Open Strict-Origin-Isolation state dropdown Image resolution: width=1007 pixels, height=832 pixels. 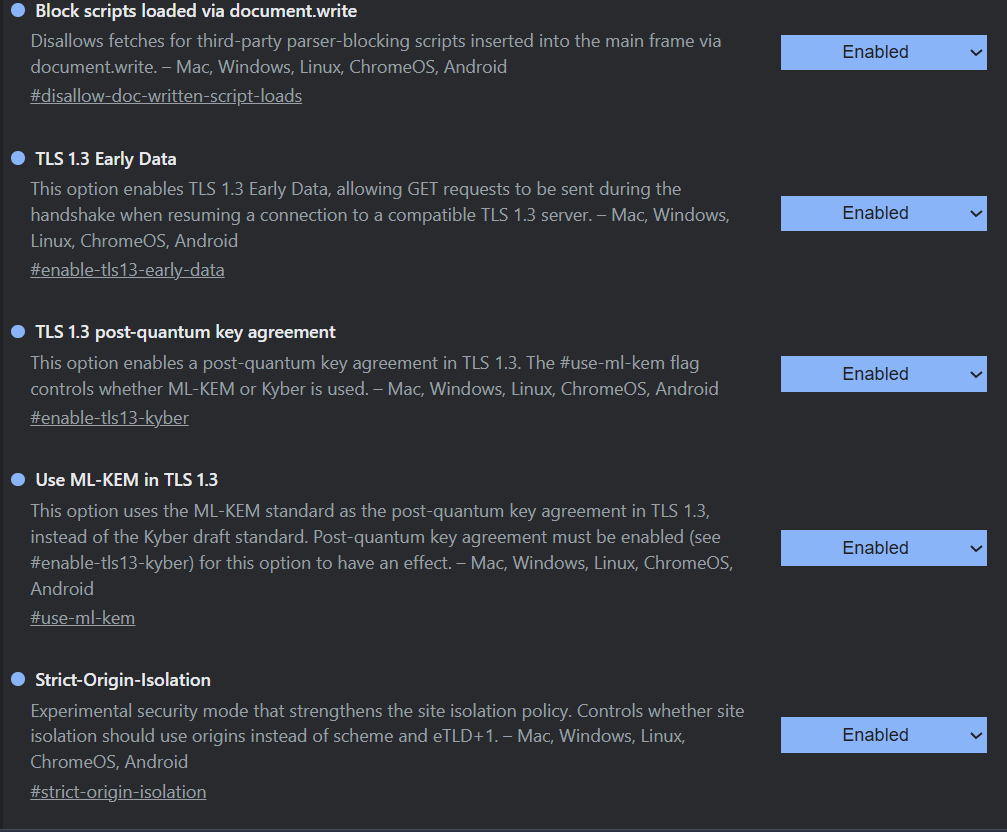883,735
